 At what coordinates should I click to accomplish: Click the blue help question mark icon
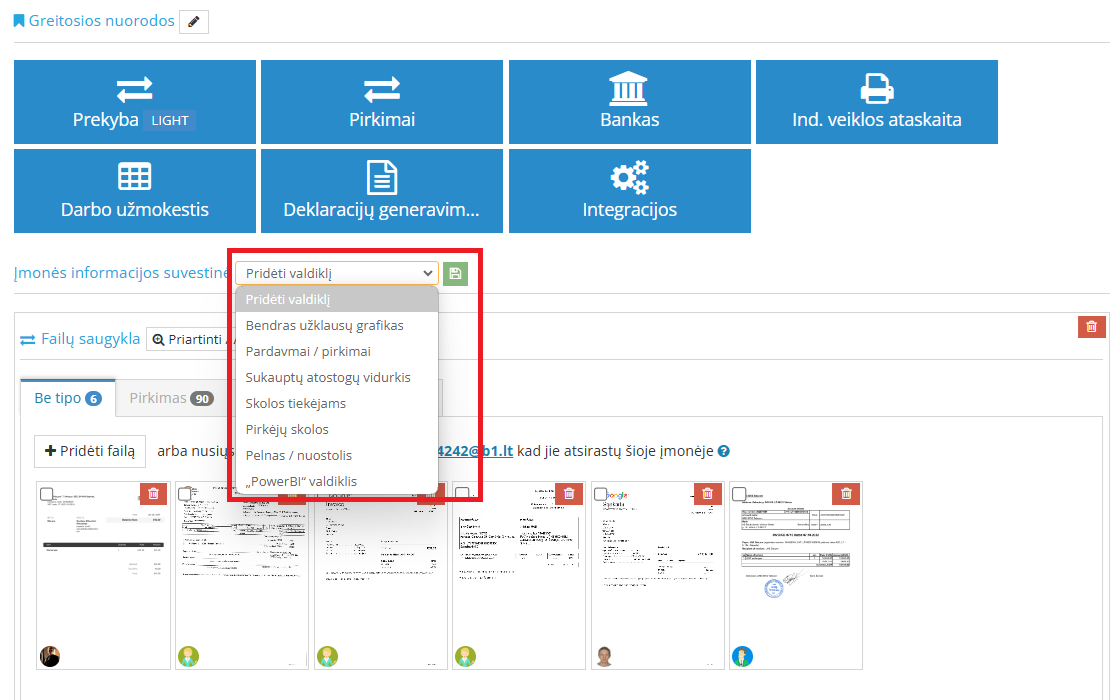click(724, 451)
